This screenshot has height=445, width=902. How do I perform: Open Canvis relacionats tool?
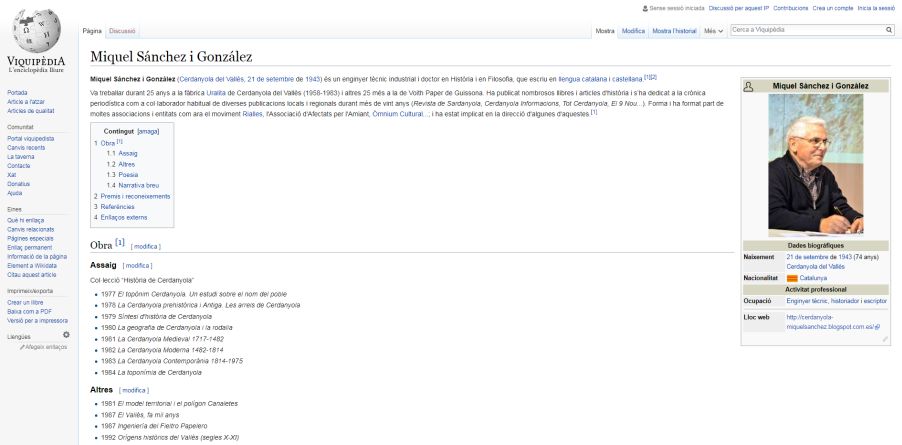(30, 229)
